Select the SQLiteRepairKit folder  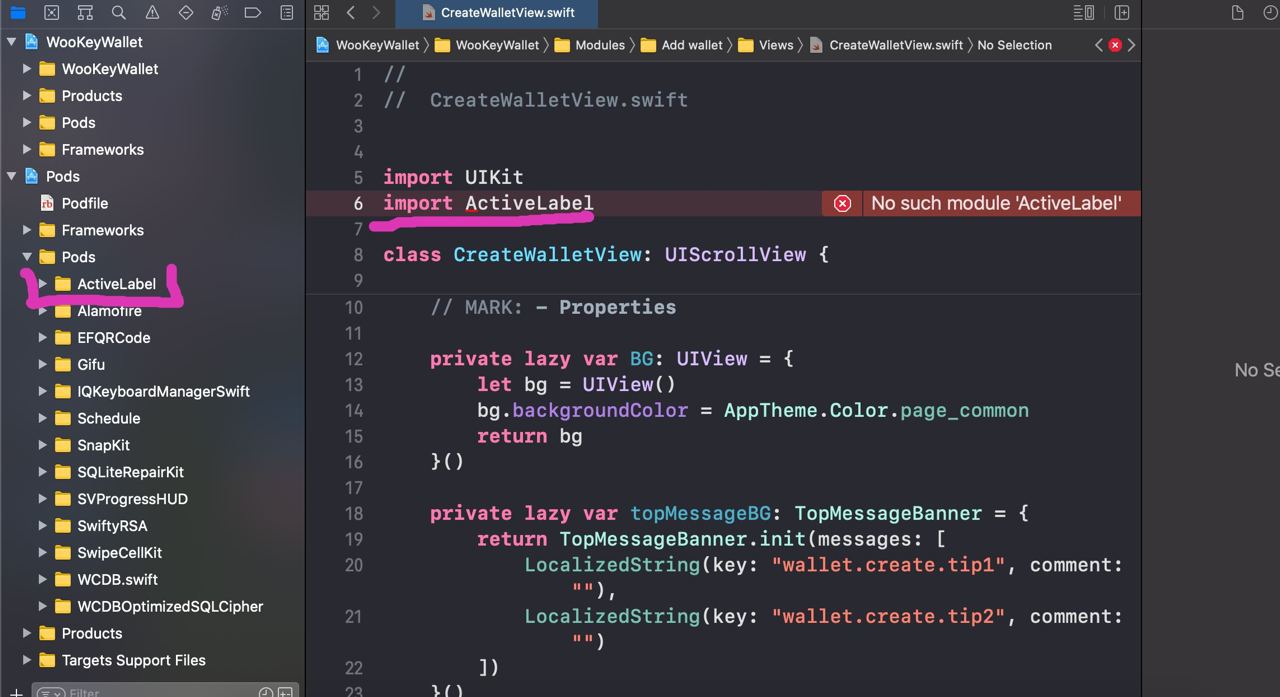point(130,472)
